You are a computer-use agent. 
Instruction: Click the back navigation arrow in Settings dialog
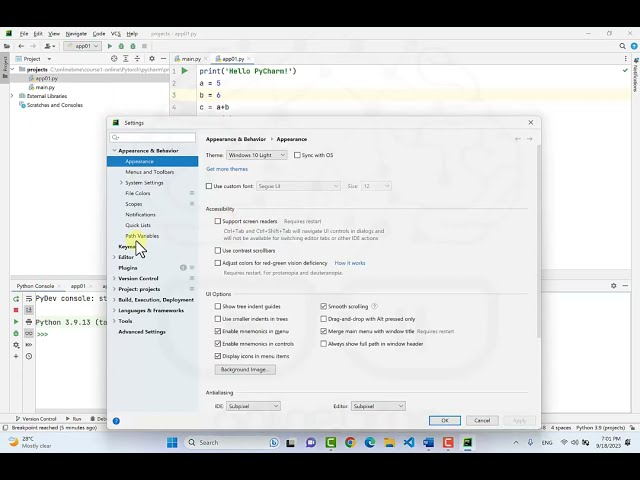tap(518, 139)
